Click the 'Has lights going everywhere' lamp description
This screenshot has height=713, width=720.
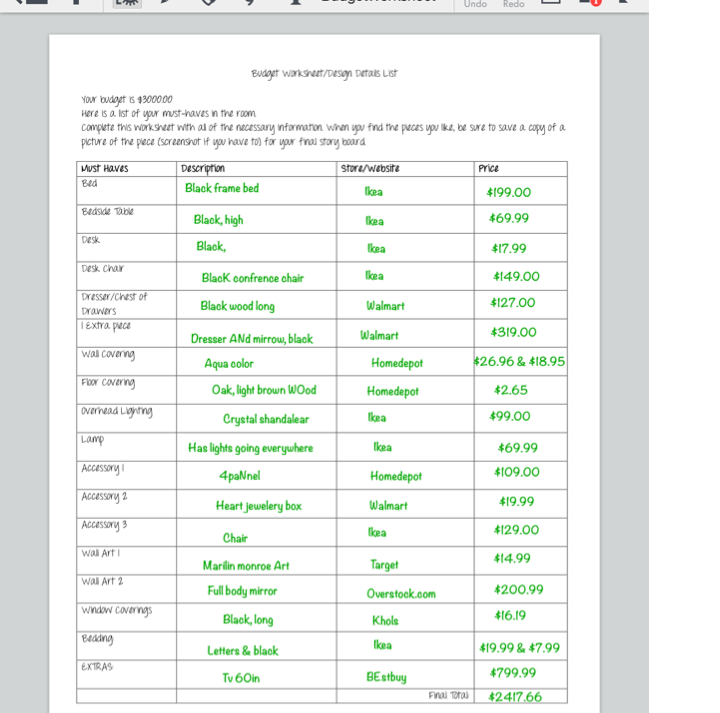click(250, 448)
